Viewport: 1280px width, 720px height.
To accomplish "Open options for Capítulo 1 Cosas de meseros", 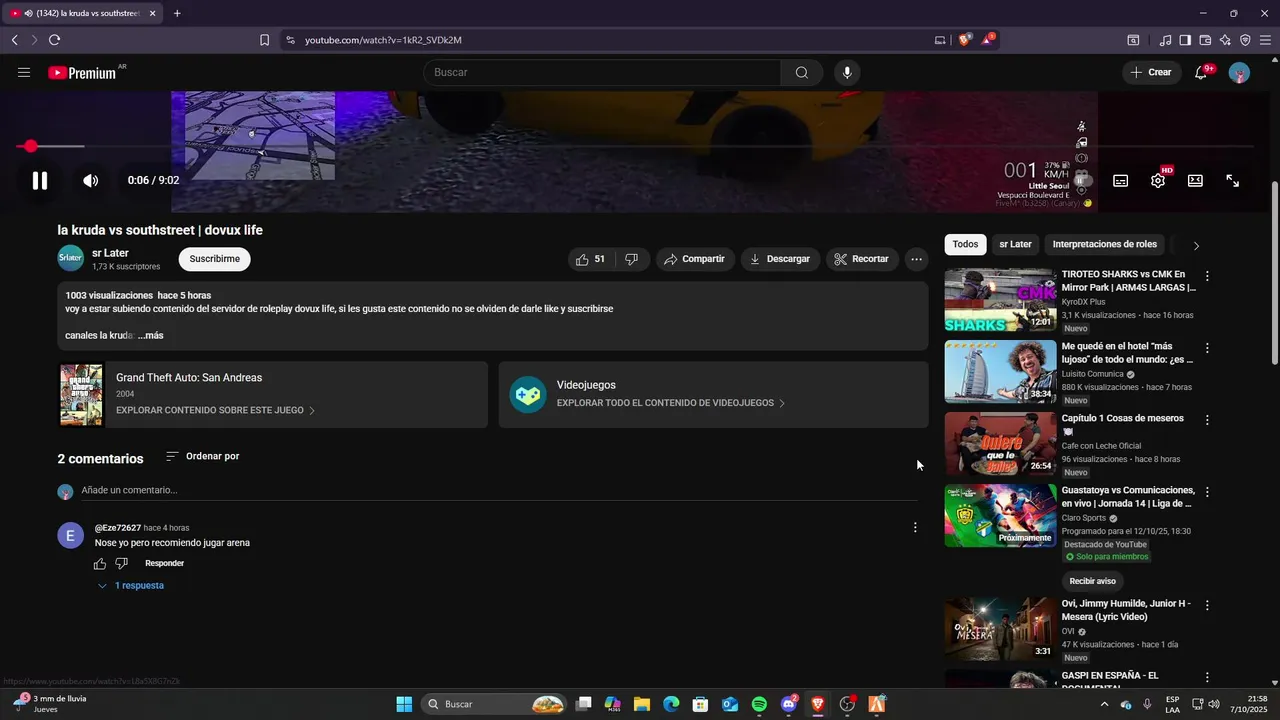I will pyautogui.click(x=1207, y=420).
